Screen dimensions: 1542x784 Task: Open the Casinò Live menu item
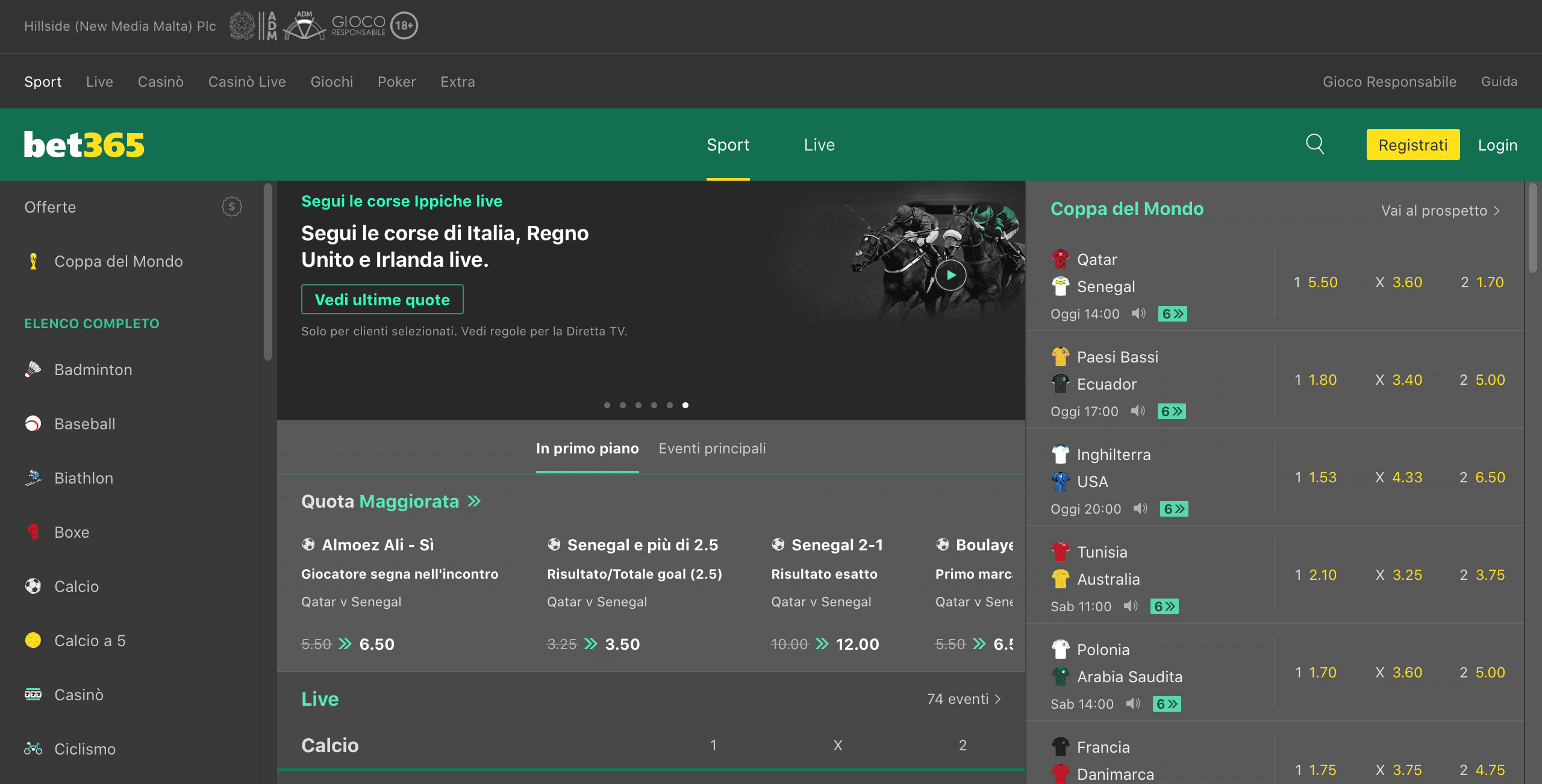tap(247, 82)
